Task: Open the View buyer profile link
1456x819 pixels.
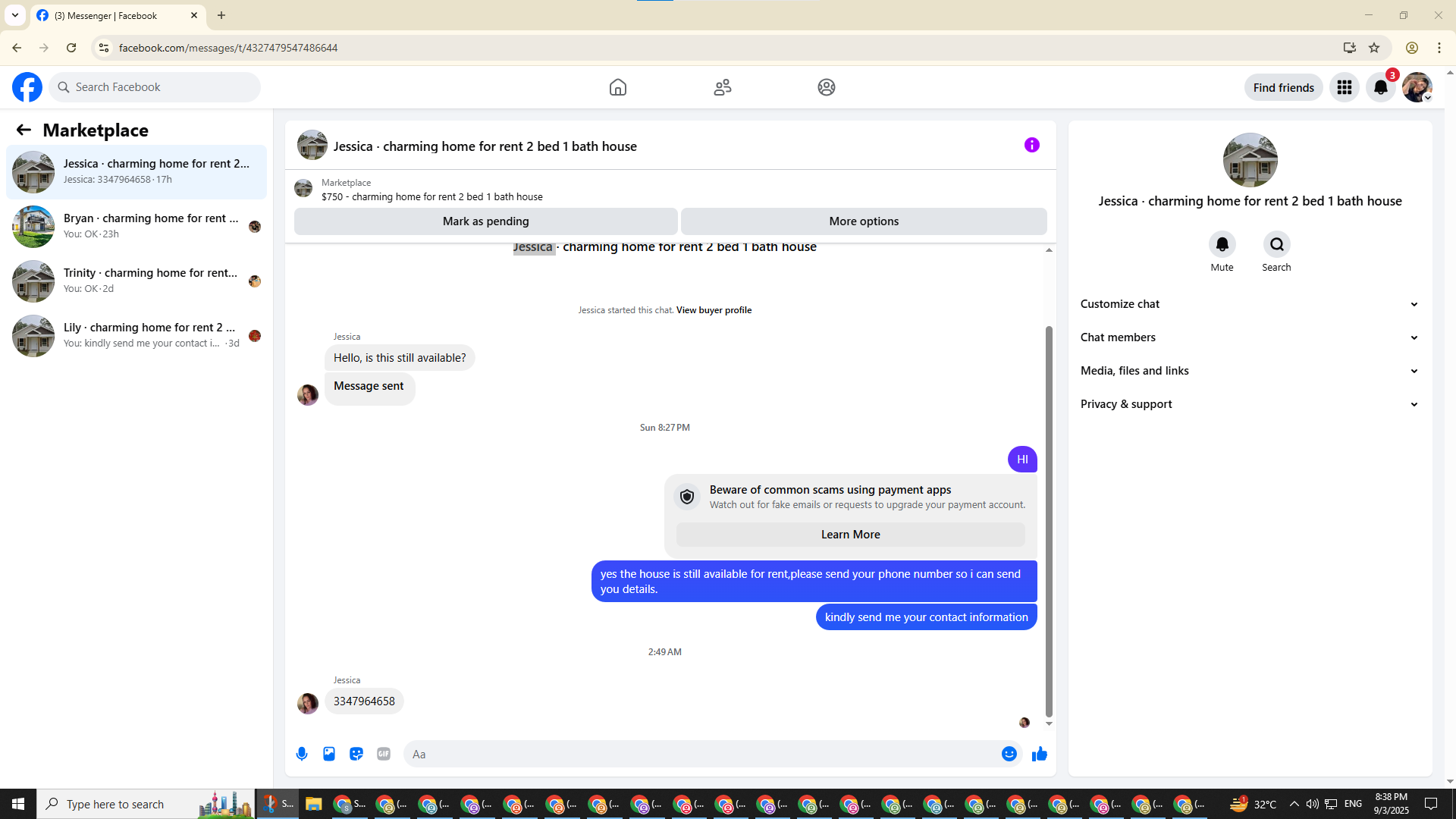Action: (x=714, y=310)
